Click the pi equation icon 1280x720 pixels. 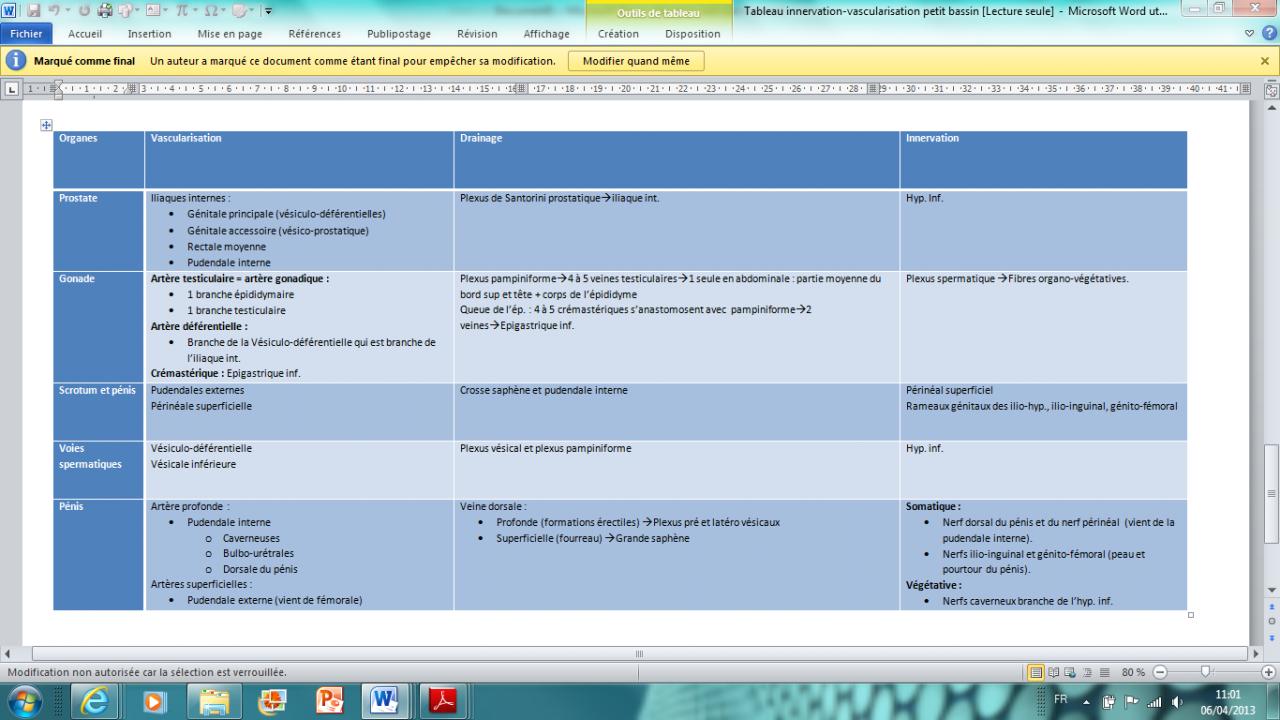coord(182,11)
